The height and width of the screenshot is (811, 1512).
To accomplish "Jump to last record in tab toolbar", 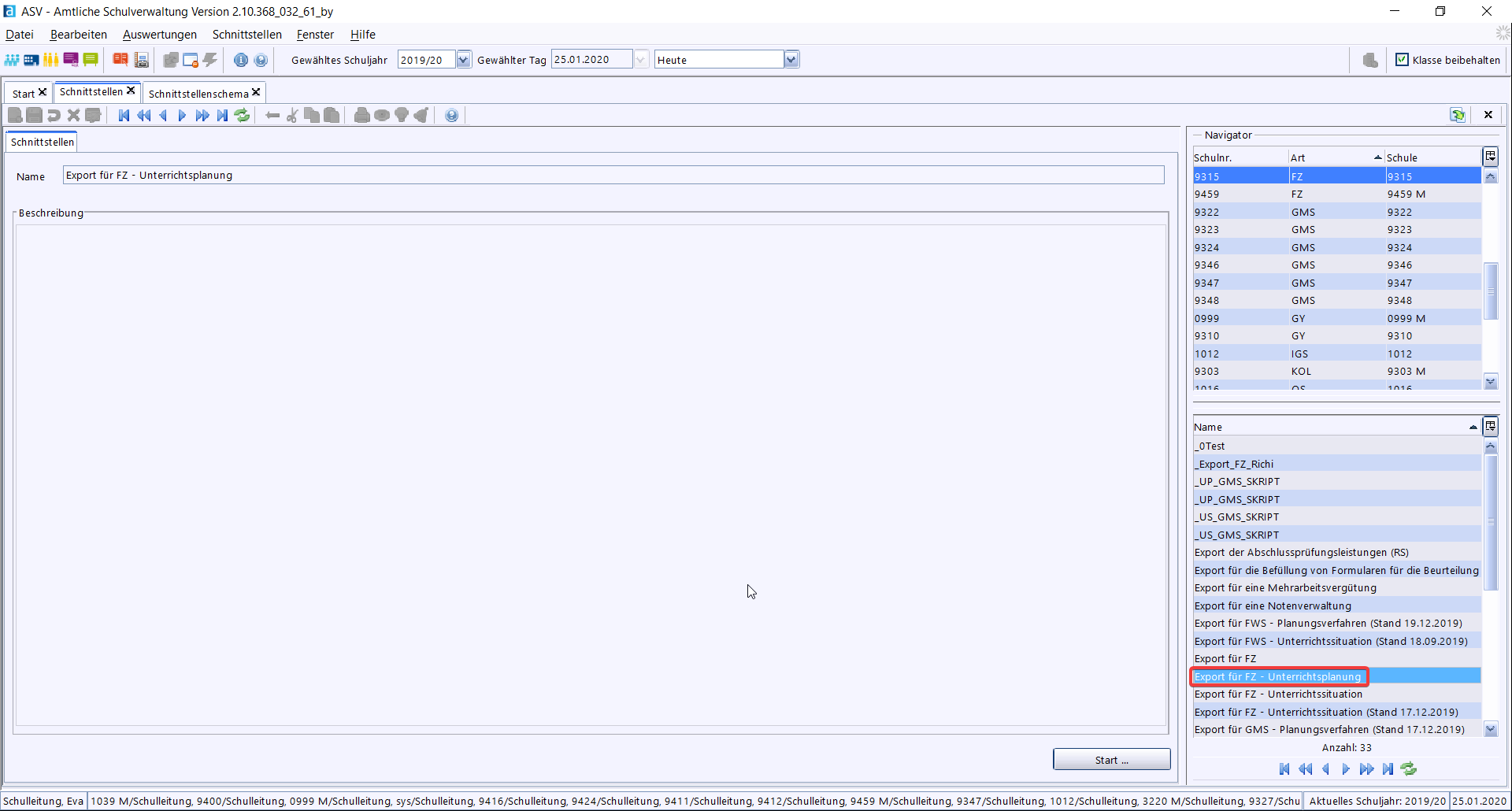I will [x=222, y=116].
